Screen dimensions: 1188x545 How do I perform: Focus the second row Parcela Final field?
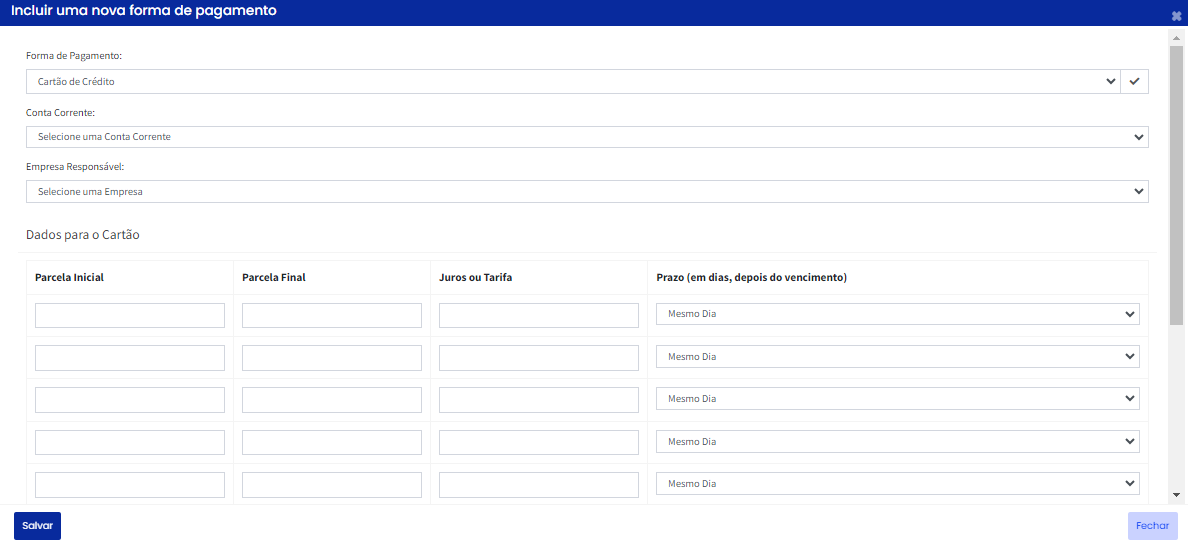coord(332,358)
